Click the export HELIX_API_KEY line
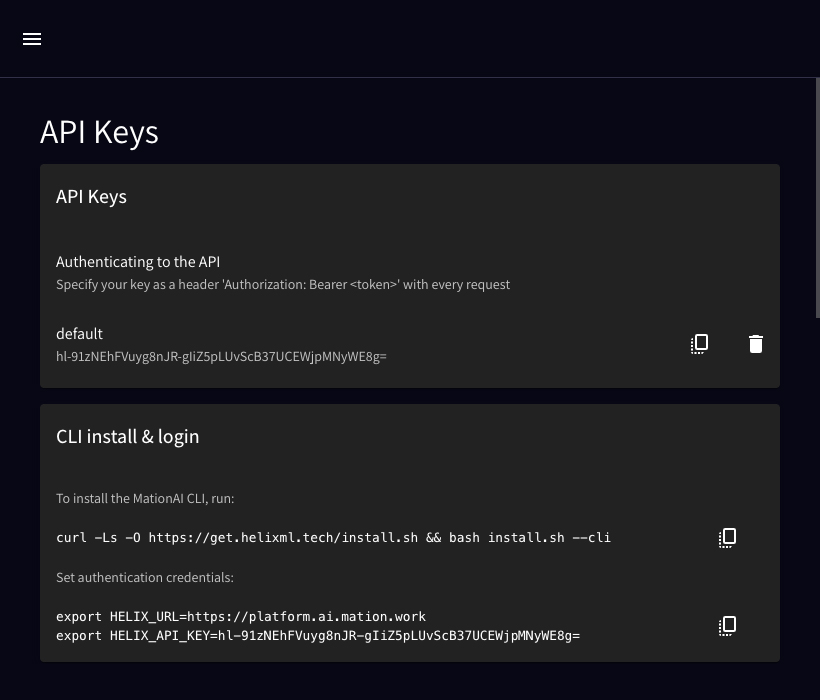Screen dimensions: 820x700 point(318,636)
